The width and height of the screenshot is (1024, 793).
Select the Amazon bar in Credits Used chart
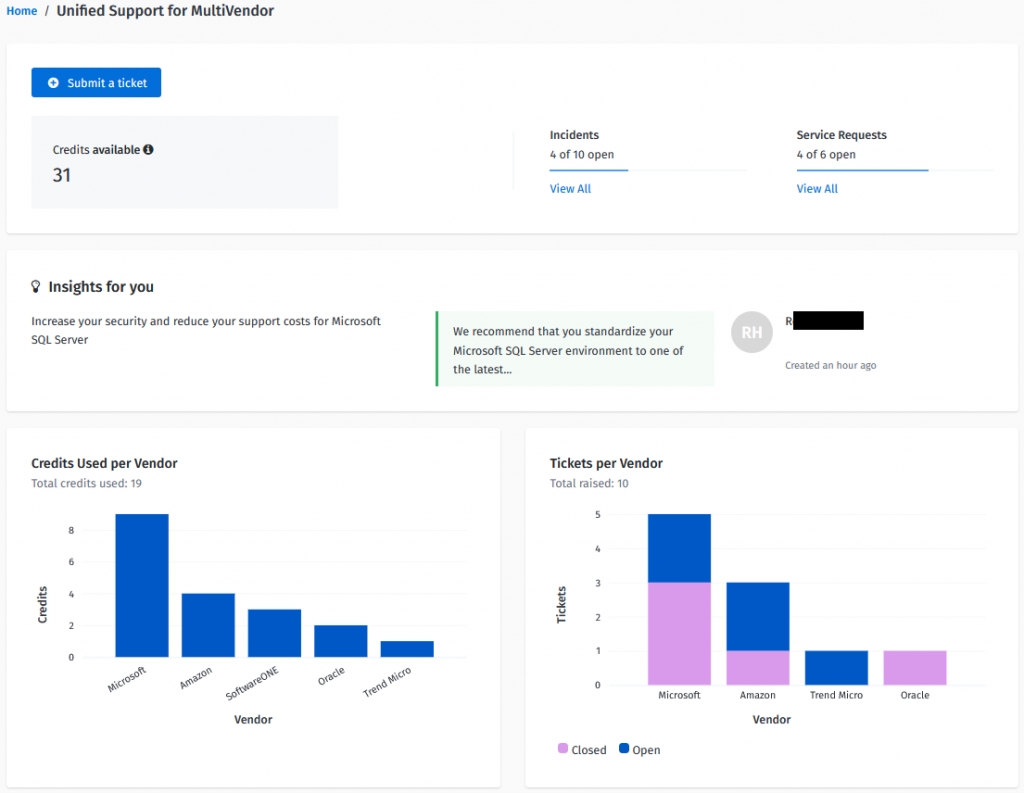point(208,625)
